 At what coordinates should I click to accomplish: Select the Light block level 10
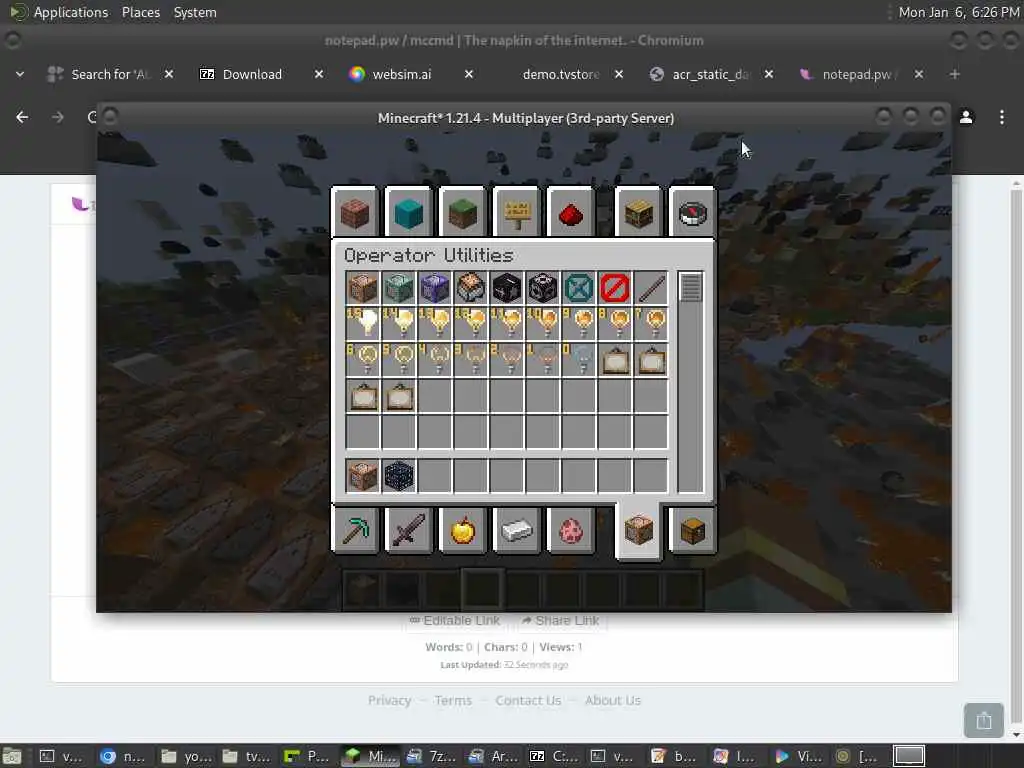pos(543,324)
